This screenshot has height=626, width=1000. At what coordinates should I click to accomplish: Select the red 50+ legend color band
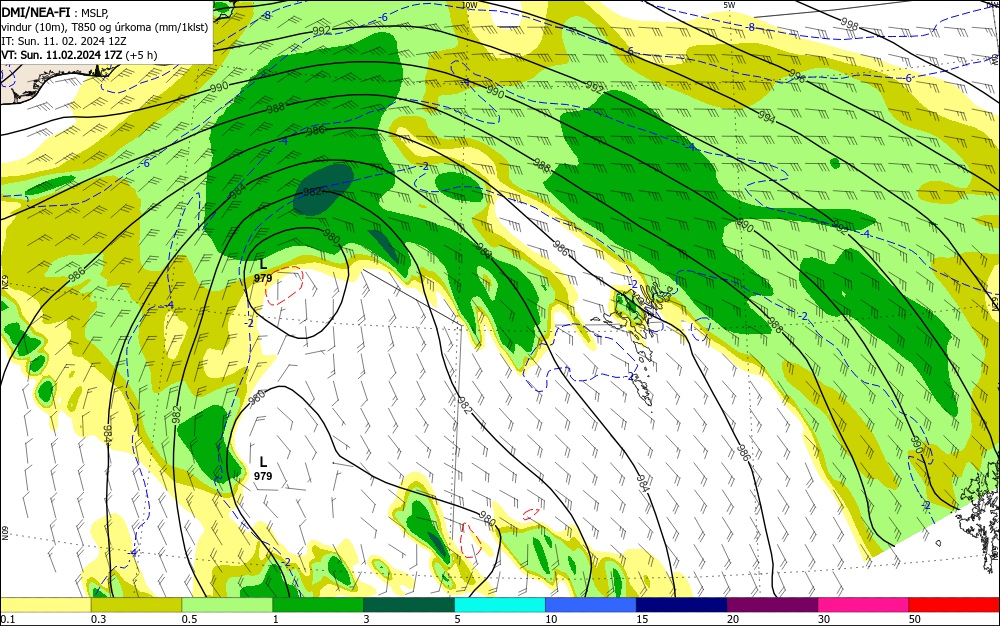(954, 605)
